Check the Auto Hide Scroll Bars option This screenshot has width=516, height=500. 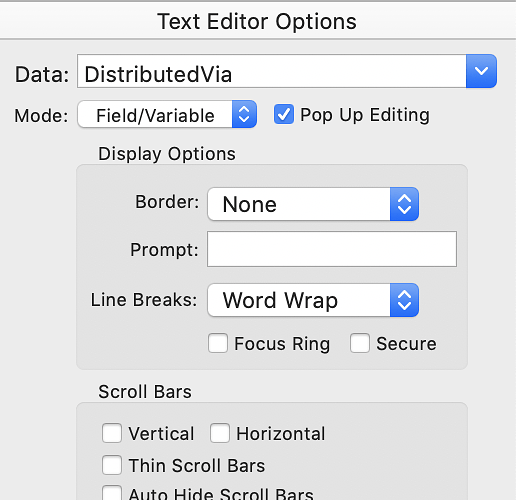pyautogui.click(x=112, y=493)
